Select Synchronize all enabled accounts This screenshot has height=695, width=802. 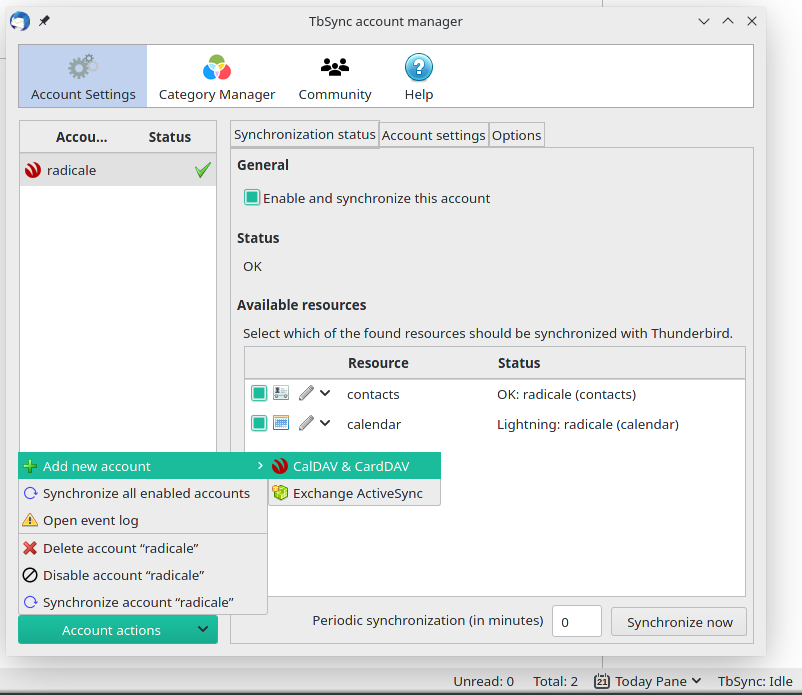[x=143, y=493]
